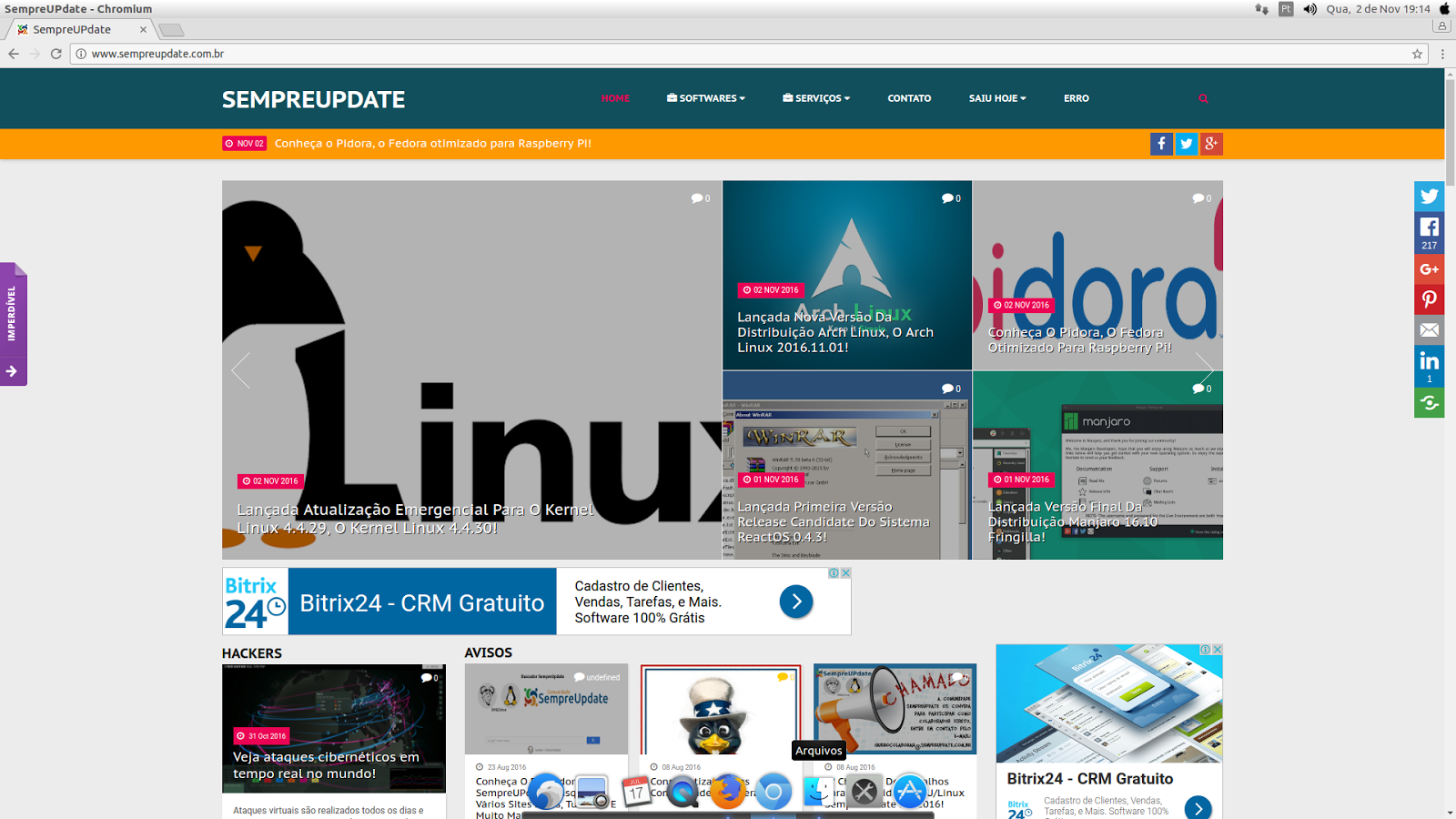The height and width of the screenshot is (819, 1456).
Task: Click the Apple logo in top panel
Action: [x=1444, y=9]
